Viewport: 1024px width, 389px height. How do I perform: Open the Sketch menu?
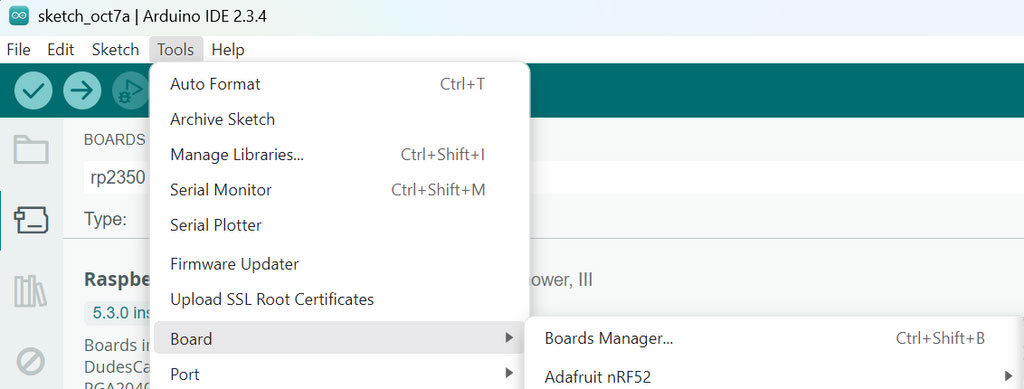click(116, 50)
